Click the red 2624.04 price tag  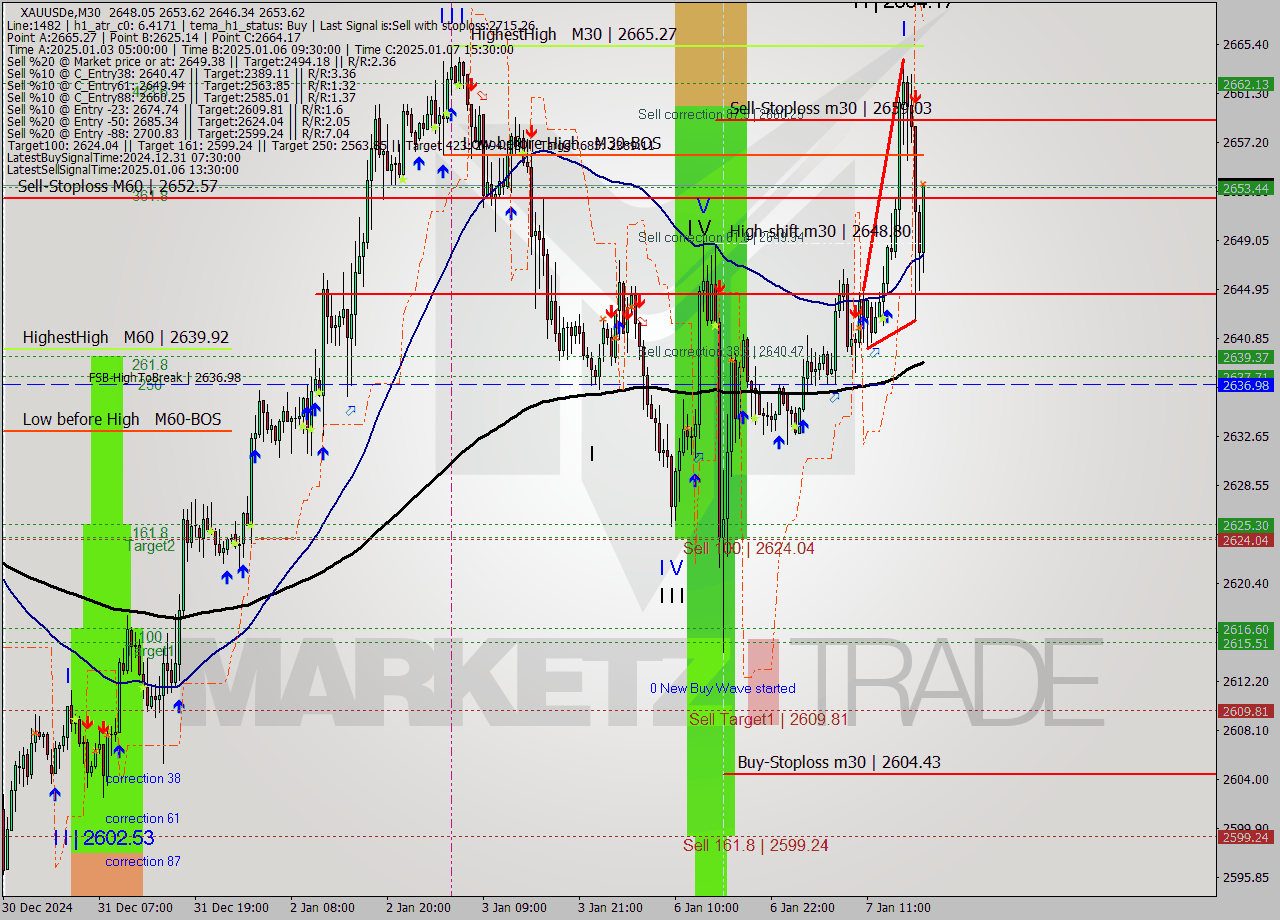pos(1244,540)
